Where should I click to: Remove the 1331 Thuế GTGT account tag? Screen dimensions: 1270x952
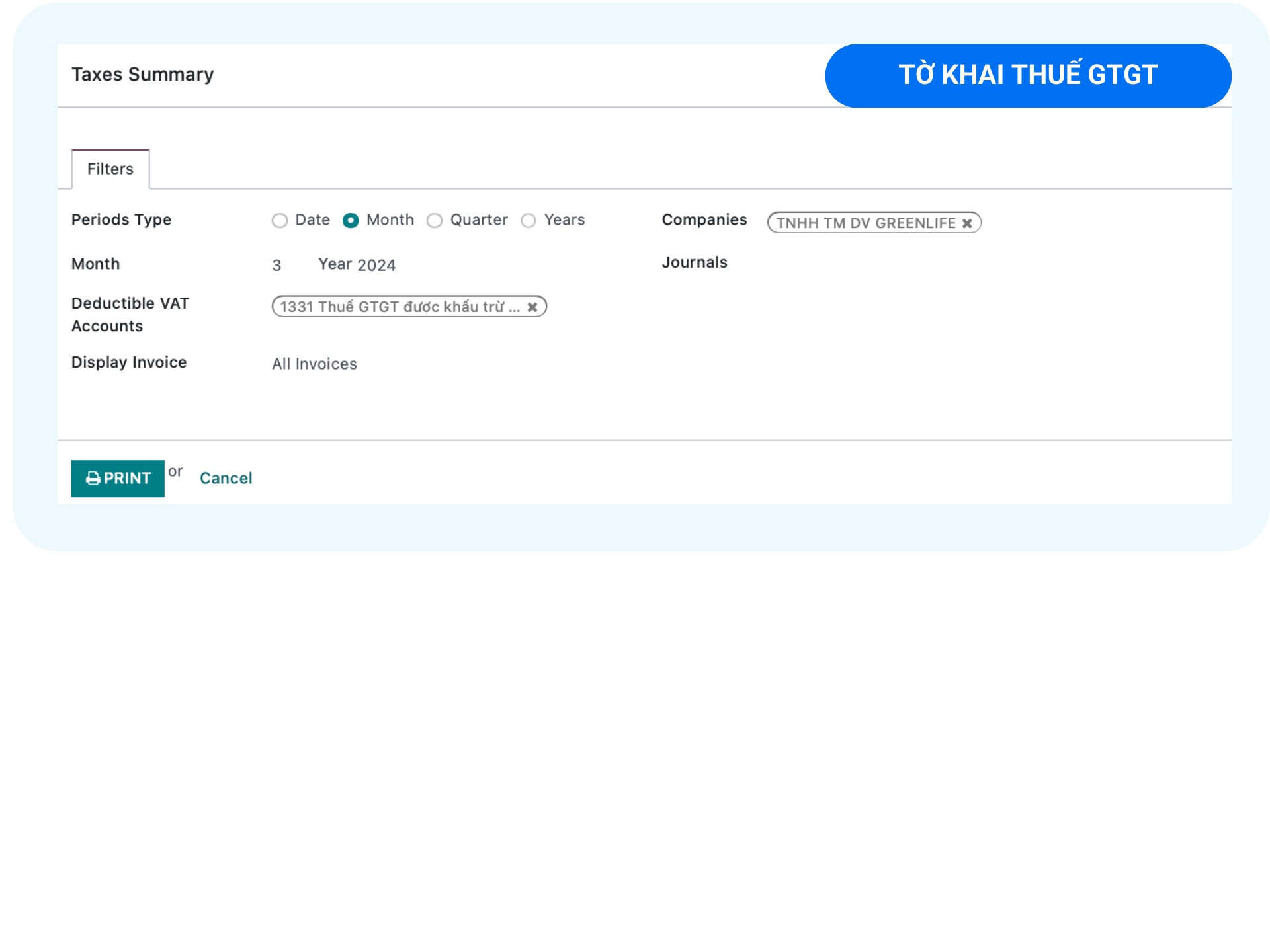pos(532,307)
